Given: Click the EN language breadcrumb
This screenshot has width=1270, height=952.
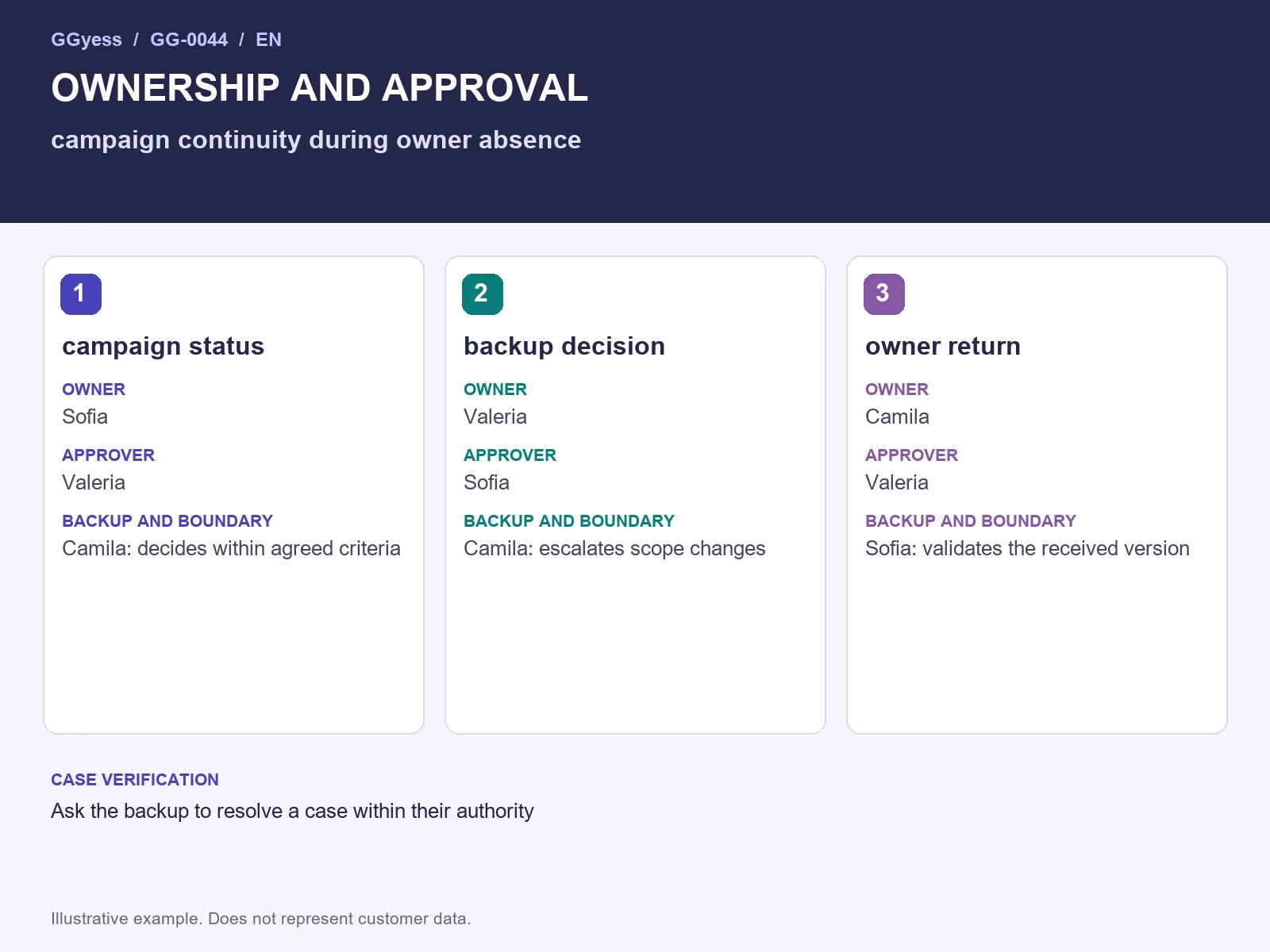Looking at the screenshot, I should point(268,40).
